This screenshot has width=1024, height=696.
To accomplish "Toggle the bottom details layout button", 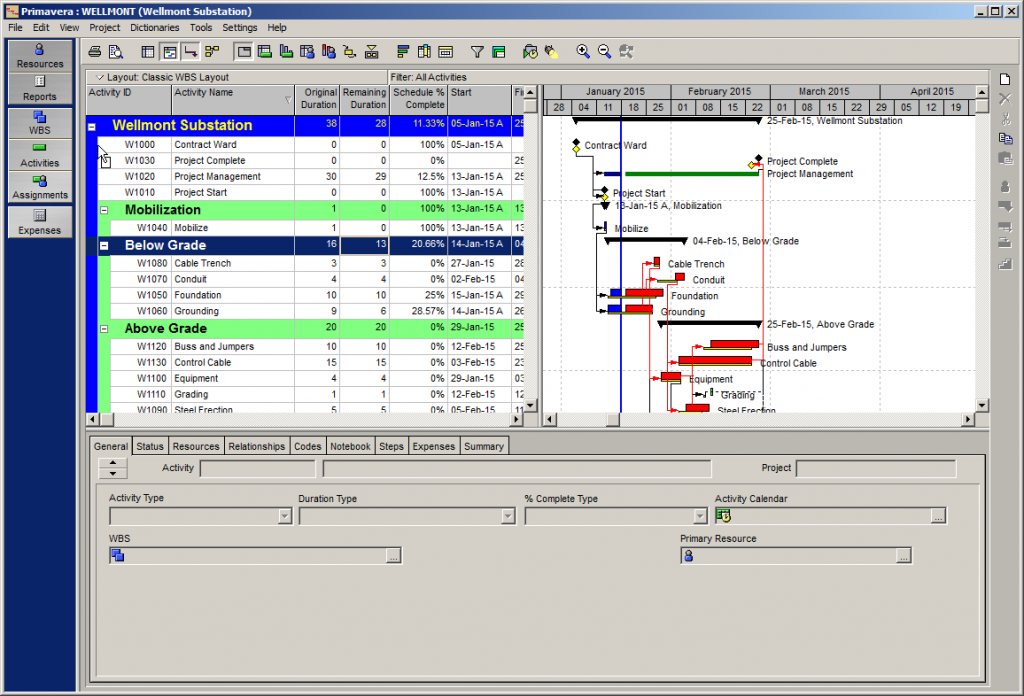I will [243, 51].
